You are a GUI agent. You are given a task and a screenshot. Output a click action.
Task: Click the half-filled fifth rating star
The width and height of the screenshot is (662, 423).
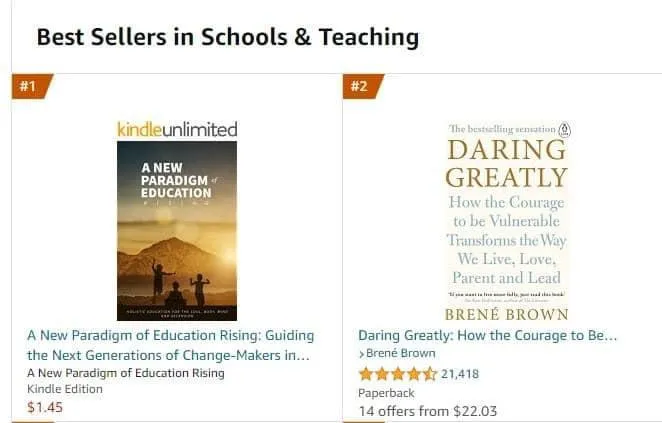[x=430, y=374]
